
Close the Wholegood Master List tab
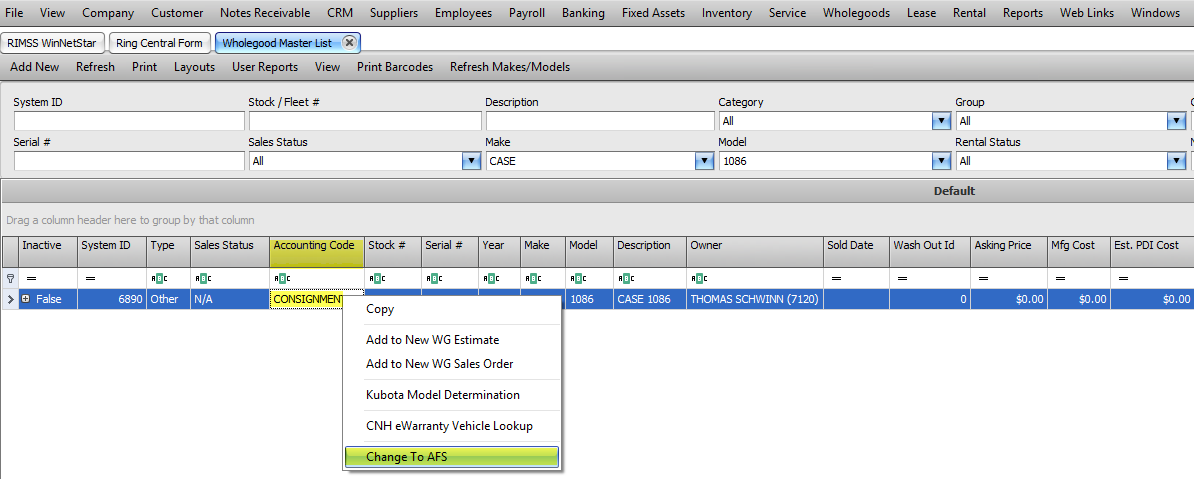pos(349,43)
